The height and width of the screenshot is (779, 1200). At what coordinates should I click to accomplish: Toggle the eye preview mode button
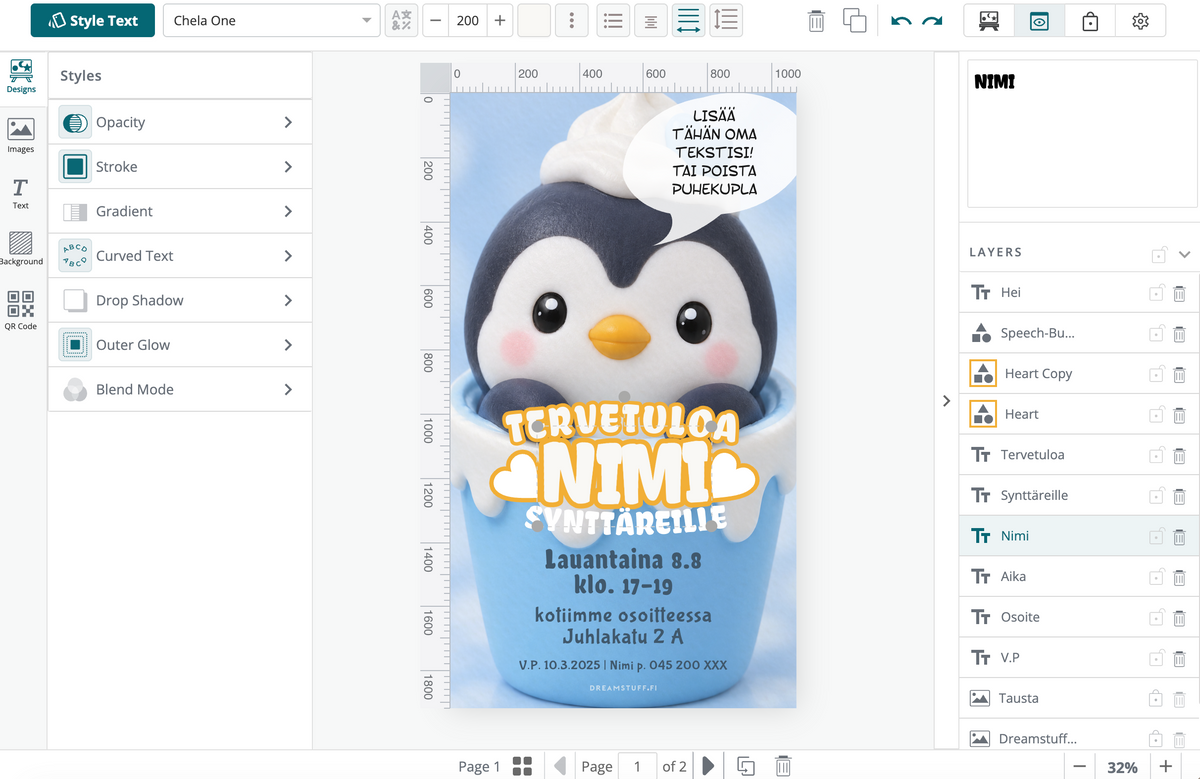[1039, 21]
